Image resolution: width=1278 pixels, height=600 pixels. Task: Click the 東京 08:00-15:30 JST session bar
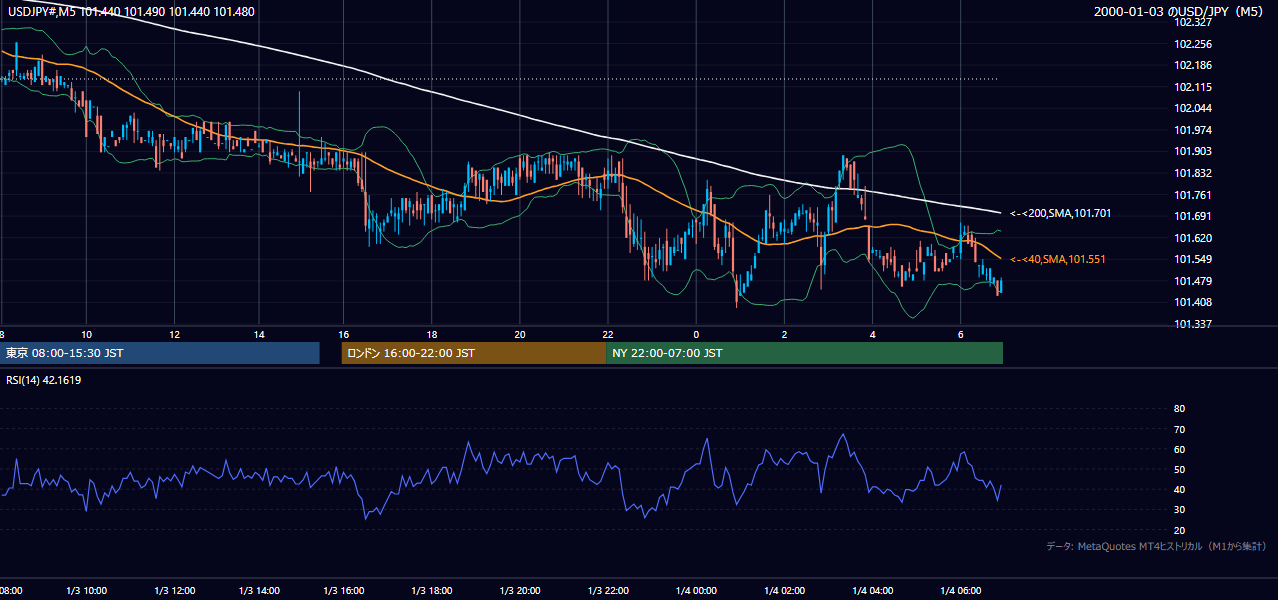[160, 353]
